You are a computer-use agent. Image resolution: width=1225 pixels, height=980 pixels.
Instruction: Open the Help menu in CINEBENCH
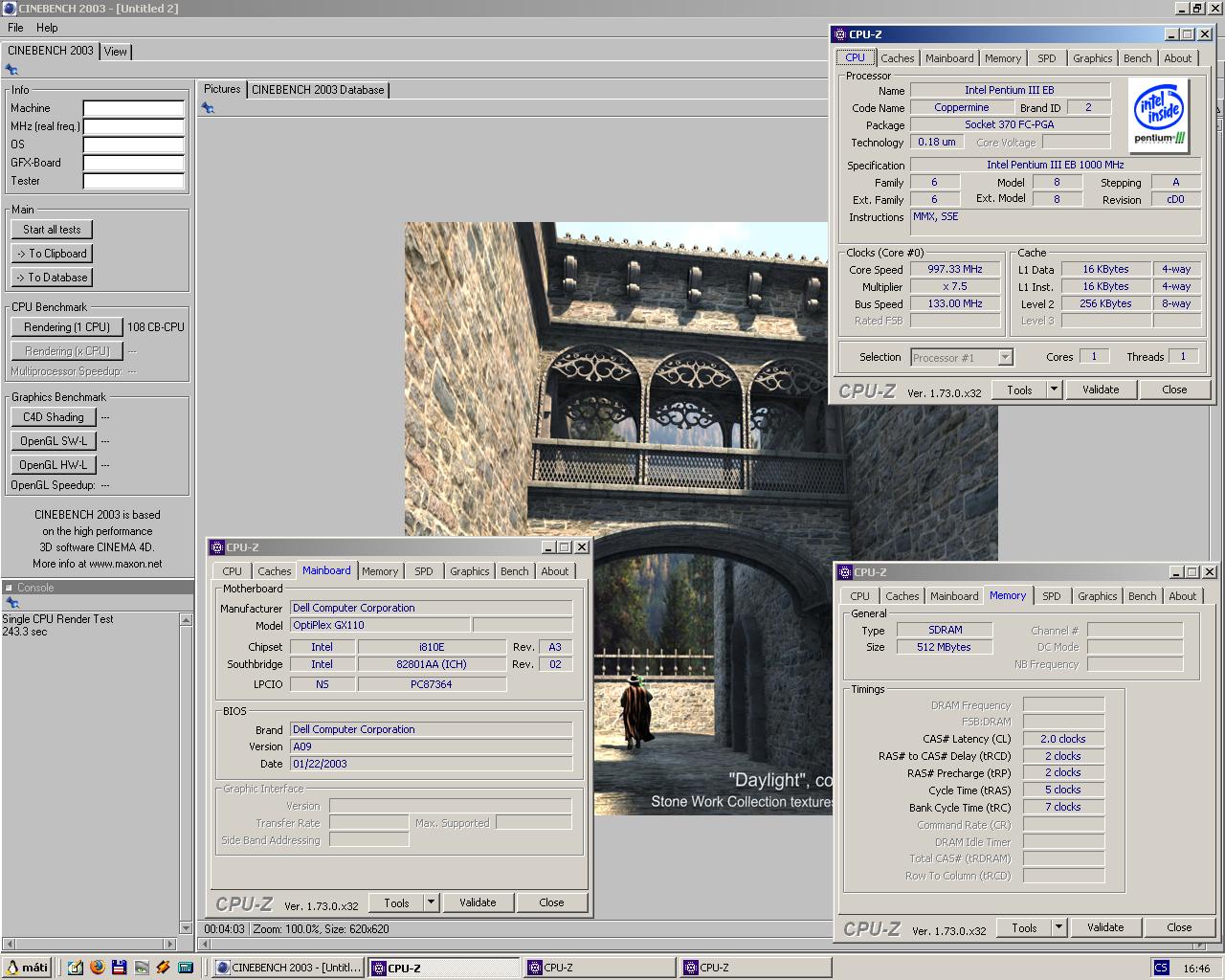[x=47, y=28]
